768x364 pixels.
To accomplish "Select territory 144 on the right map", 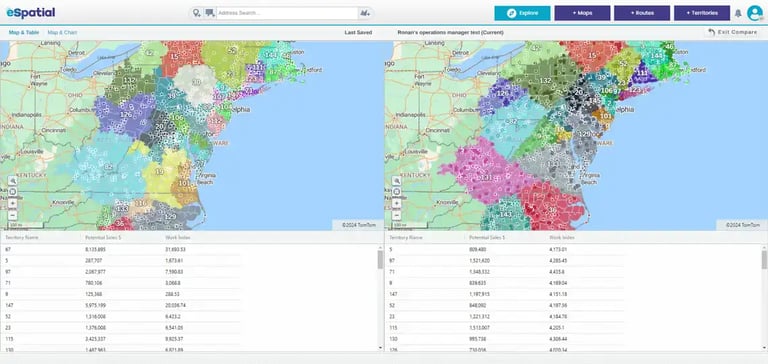I will tap(655, 56).
